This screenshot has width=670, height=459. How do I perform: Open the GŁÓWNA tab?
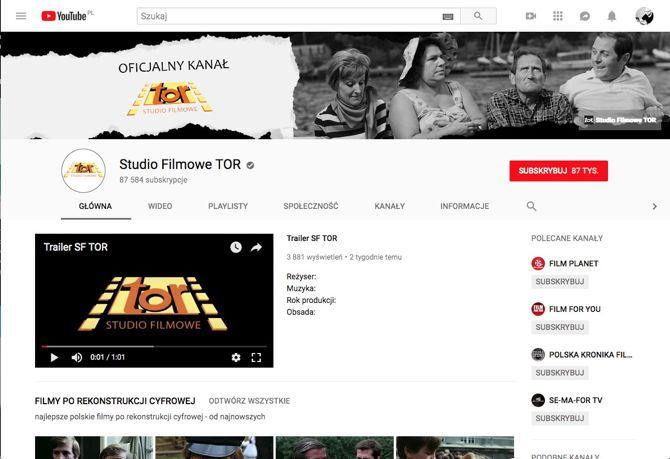pyautogui.click(x=95, y=206)
